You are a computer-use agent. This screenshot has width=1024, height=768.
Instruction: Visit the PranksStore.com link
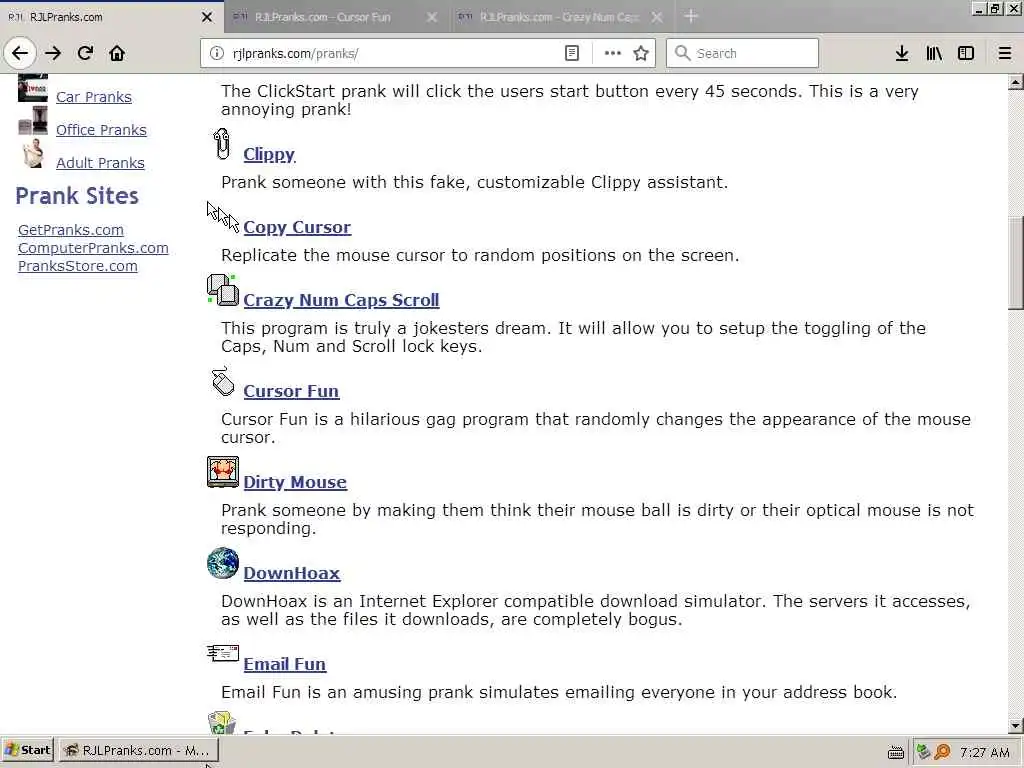(78, 266)
